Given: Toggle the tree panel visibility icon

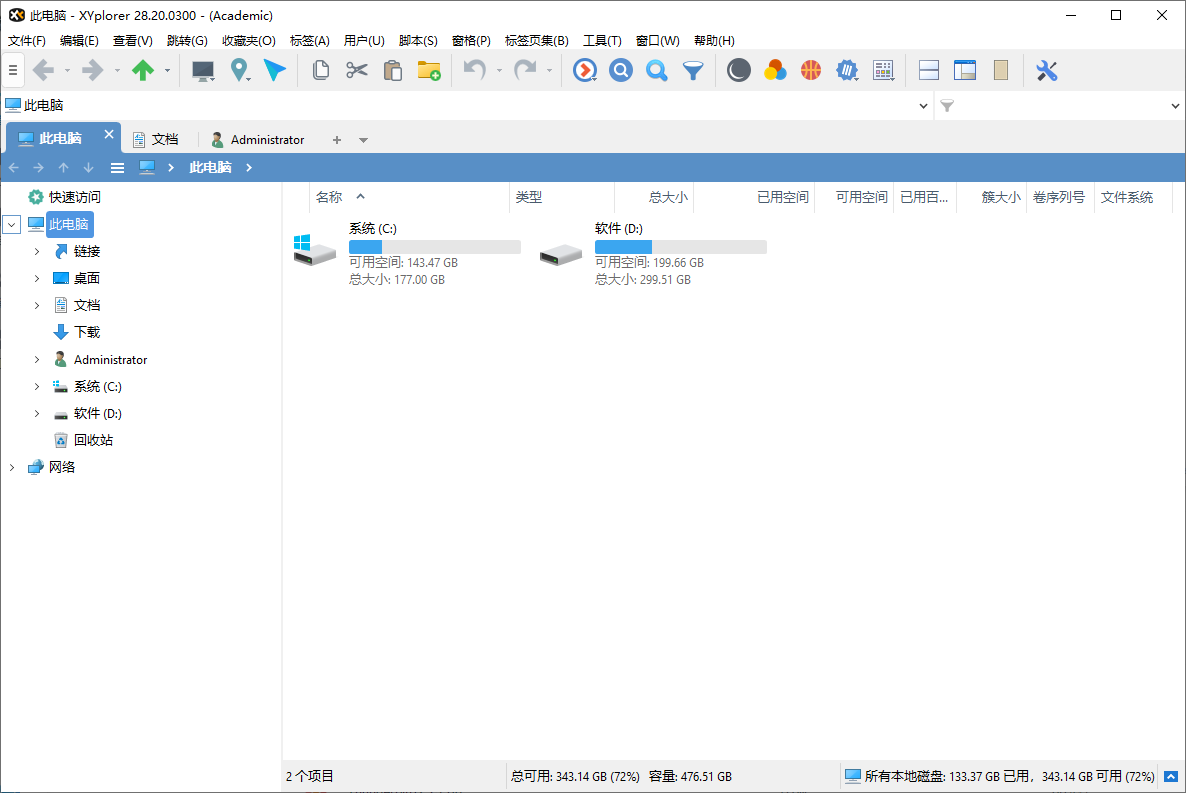Looking at the screenshot, I should (x=964, y=70).
